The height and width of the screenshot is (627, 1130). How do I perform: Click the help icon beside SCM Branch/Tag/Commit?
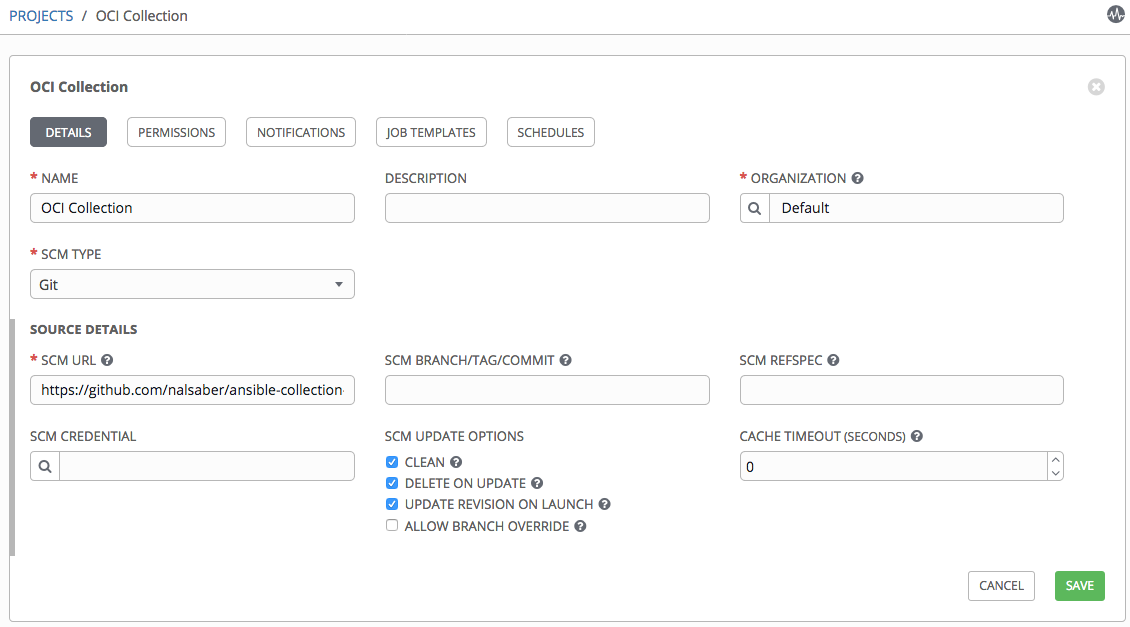point(566,359)
